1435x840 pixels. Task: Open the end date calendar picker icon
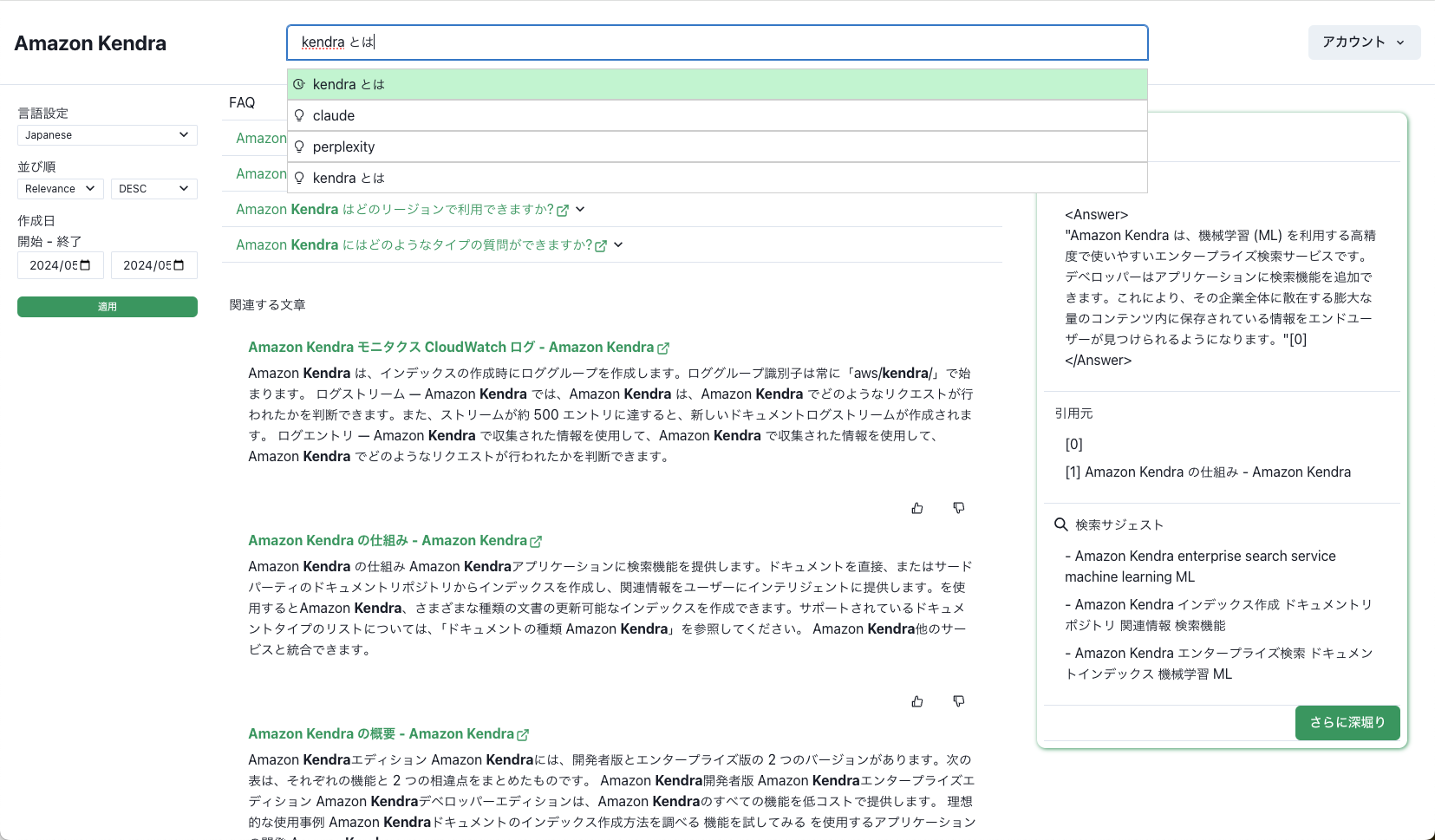(179, 265)
